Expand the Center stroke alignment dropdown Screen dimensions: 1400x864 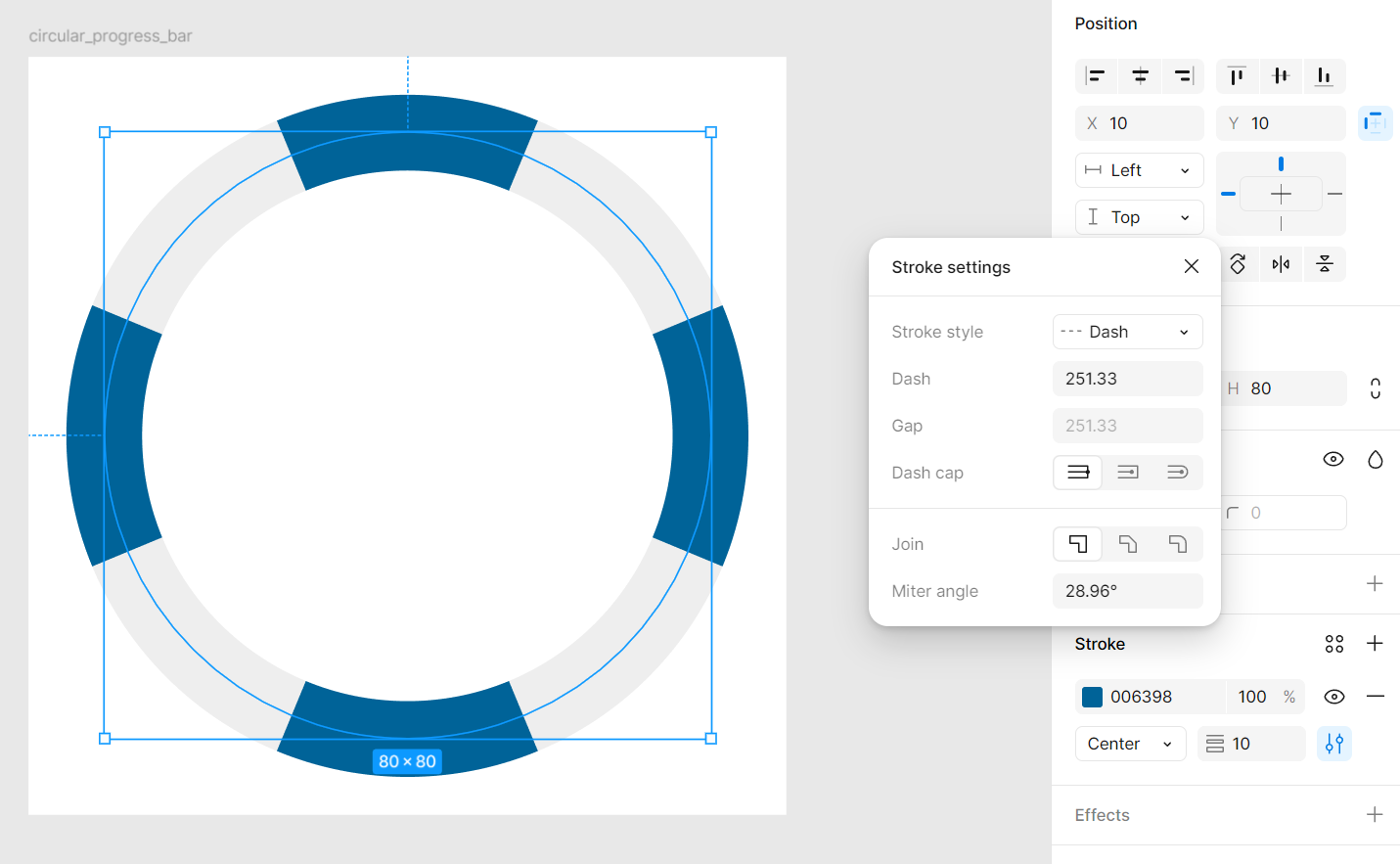1130,744
